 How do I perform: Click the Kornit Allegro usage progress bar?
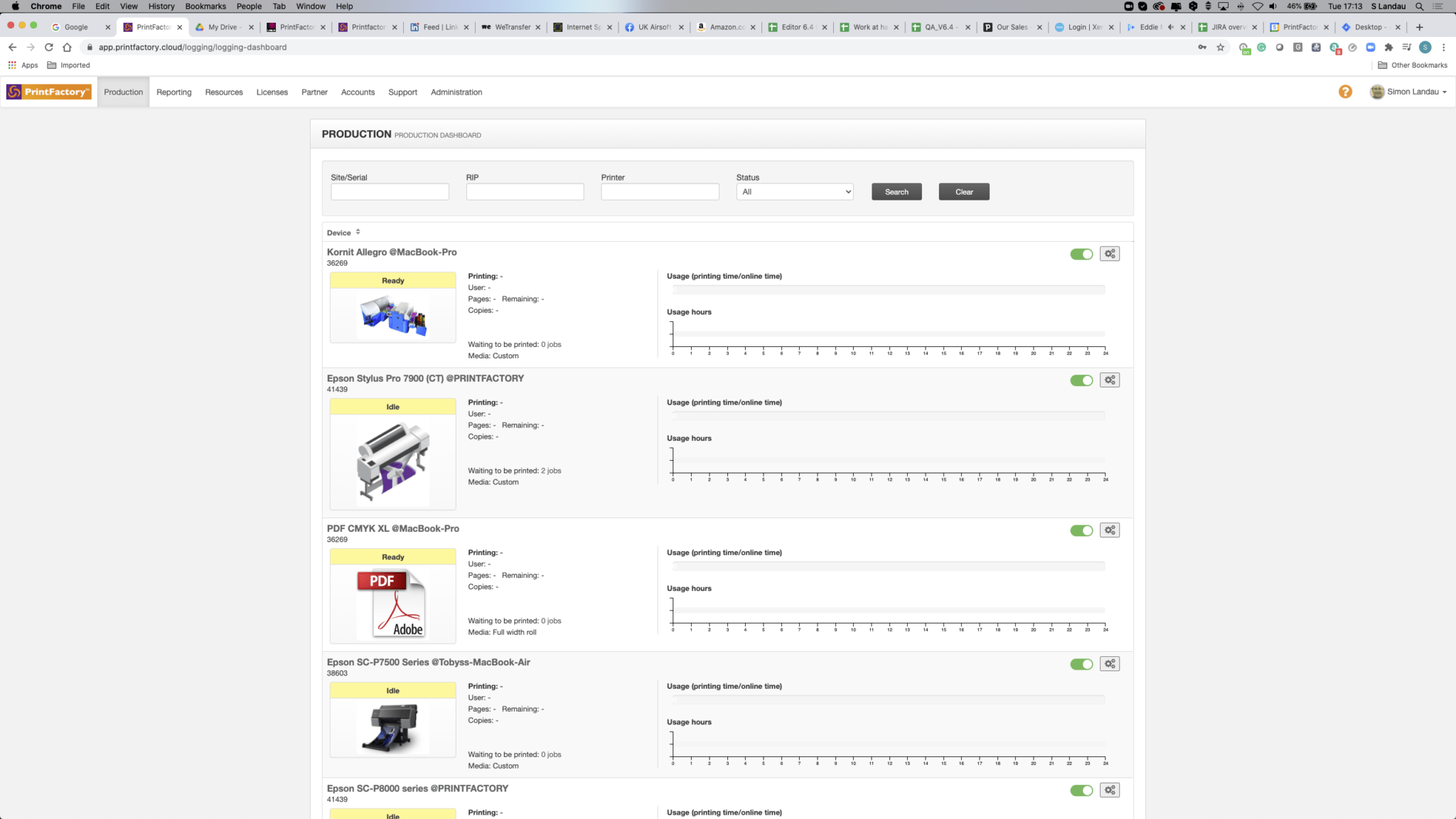pos(887,289)
